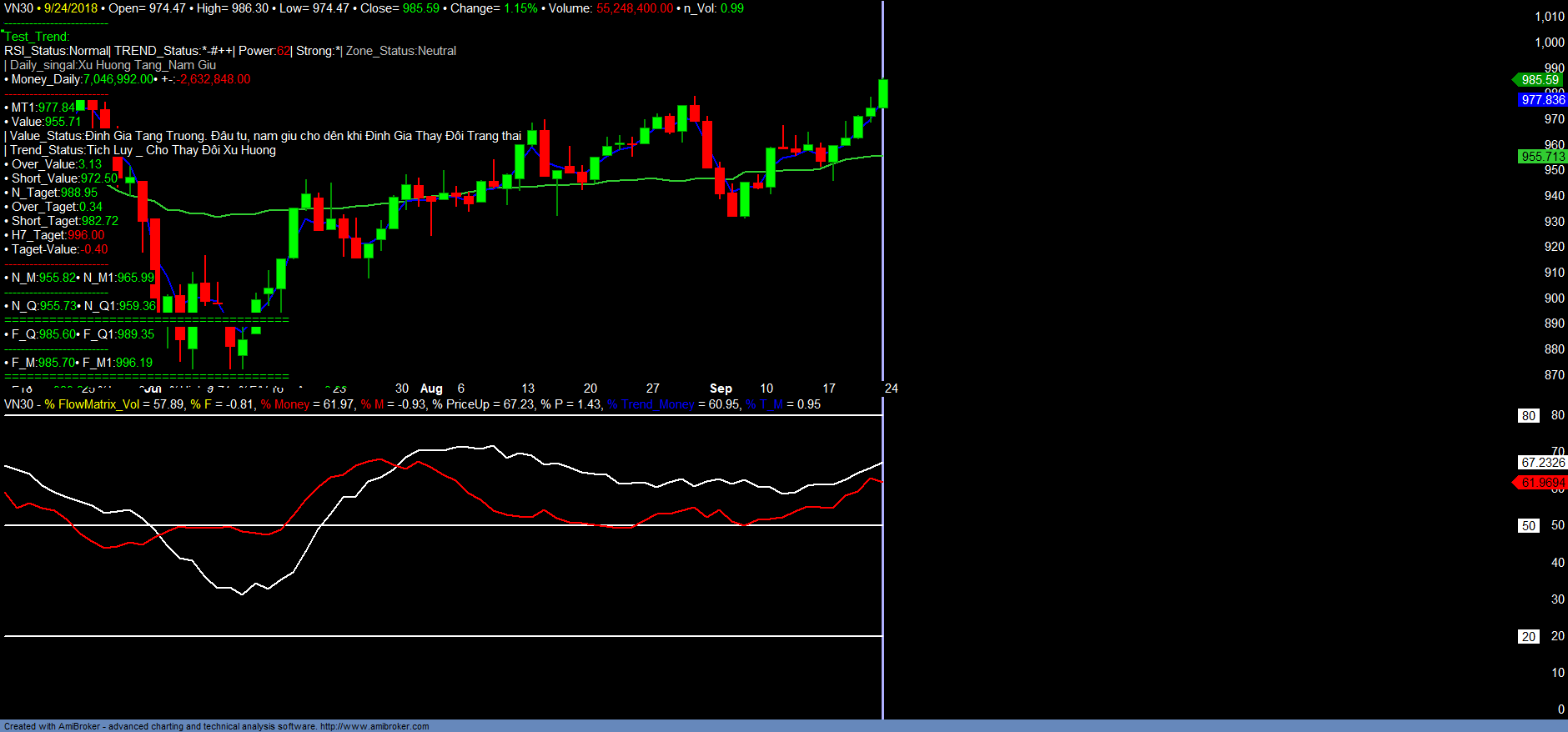1568x732 pixels.
Task: Click the blue % Trend_Money legend text
Action: click(x=651, y=404)
